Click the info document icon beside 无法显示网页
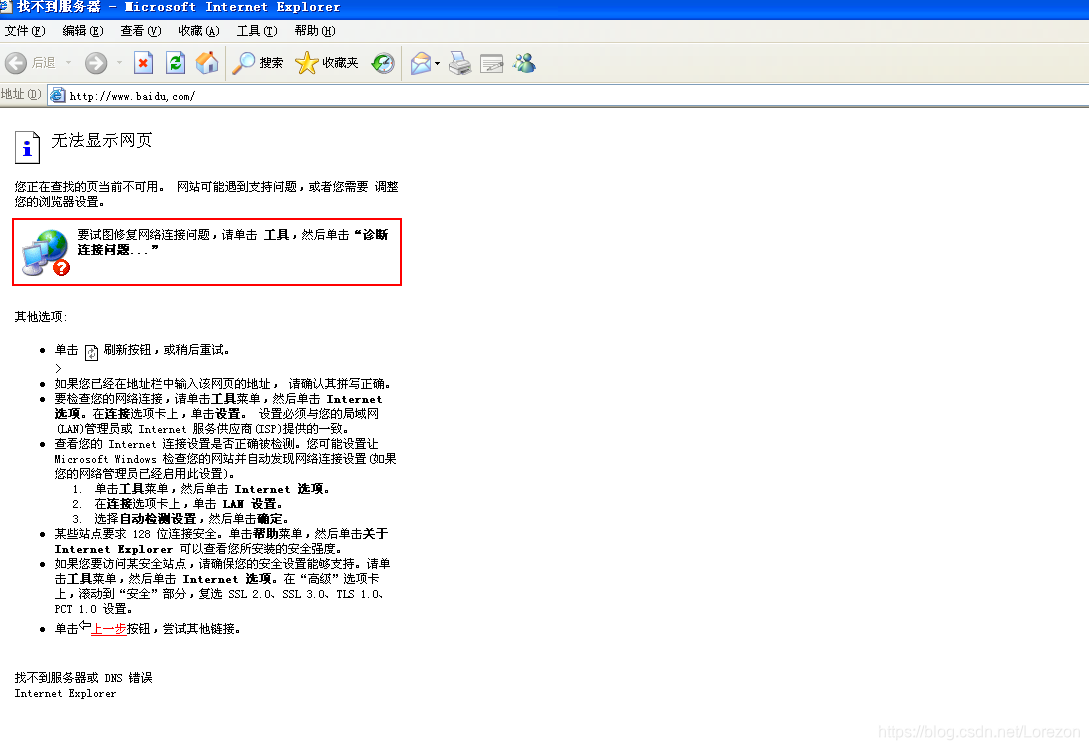1089x750 pixels. 27,147
